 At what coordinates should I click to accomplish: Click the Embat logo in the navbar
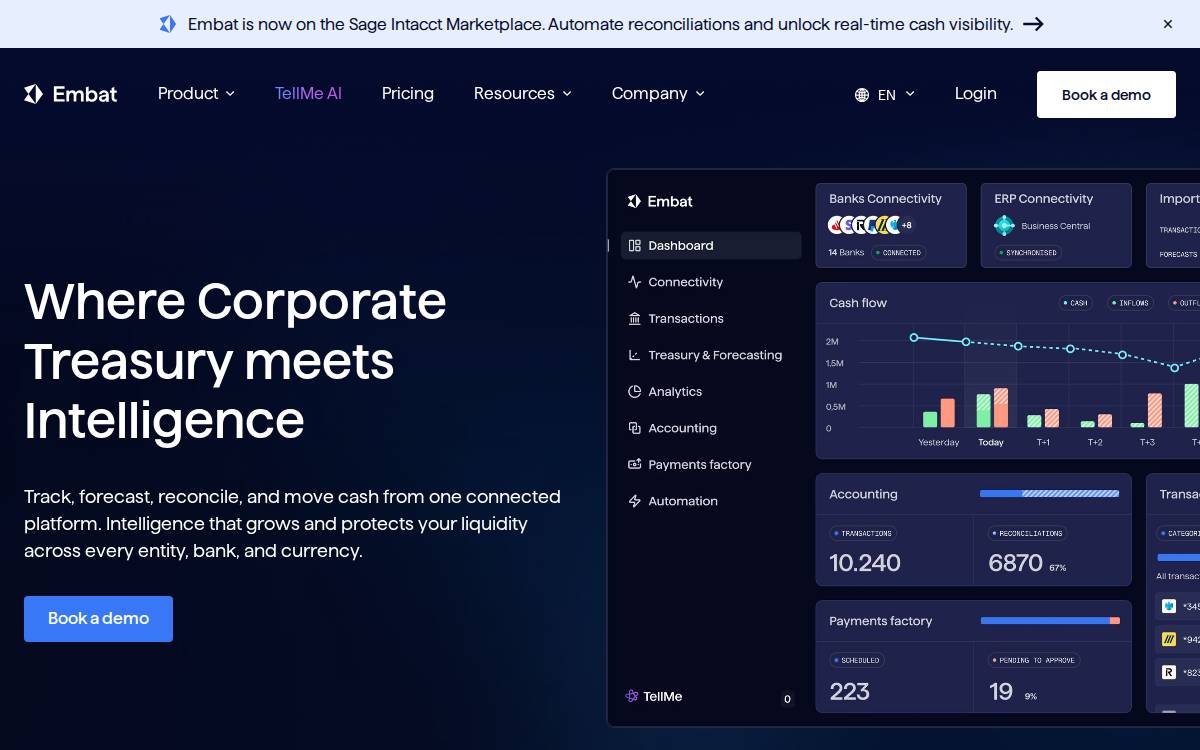click(x=71, y=94)
